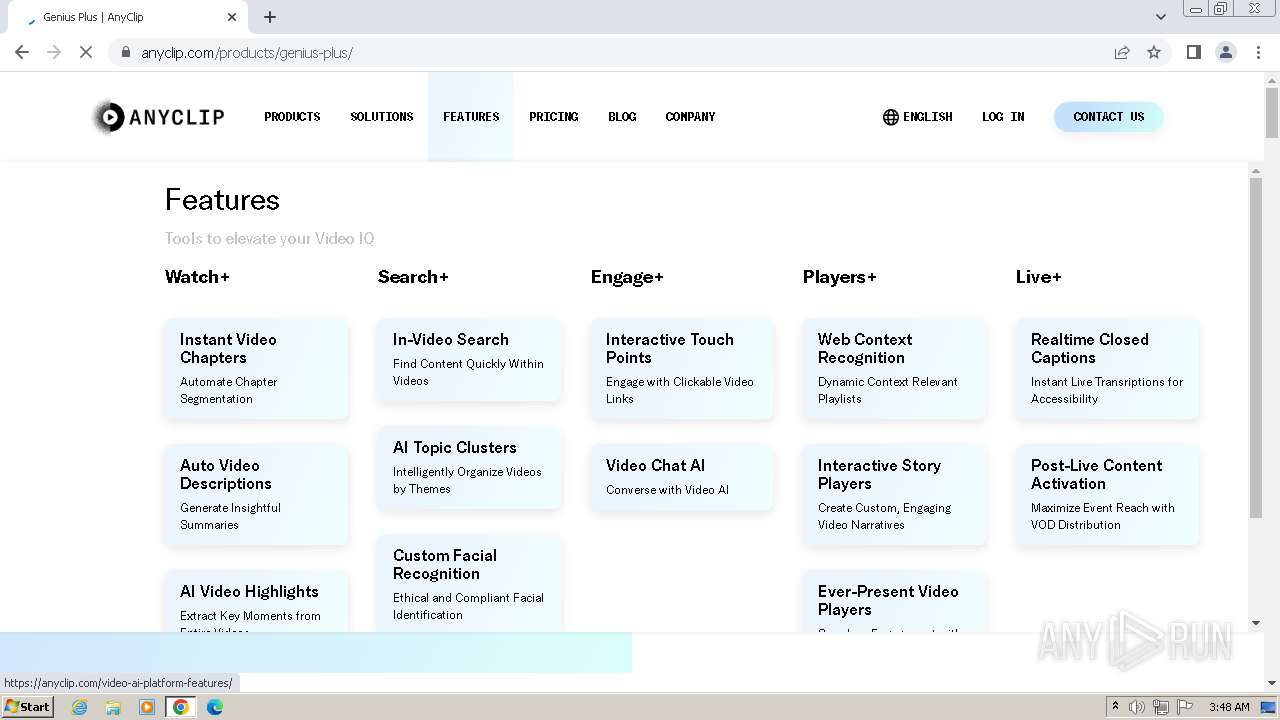Stop loading the page
Viewport: 1280px width, 720px height.
point(86,52)
